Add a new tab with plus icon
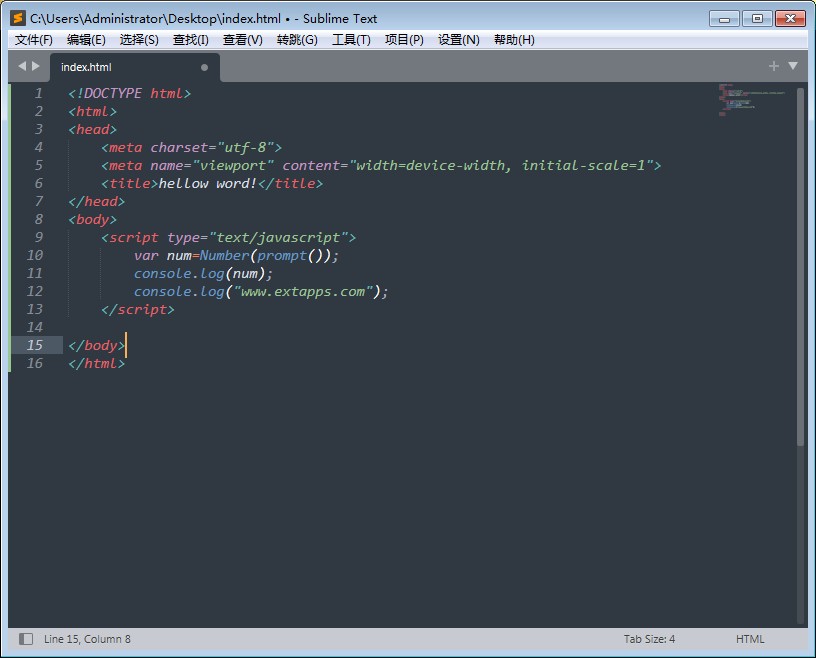The image size is (816, 658). [773, 66]
